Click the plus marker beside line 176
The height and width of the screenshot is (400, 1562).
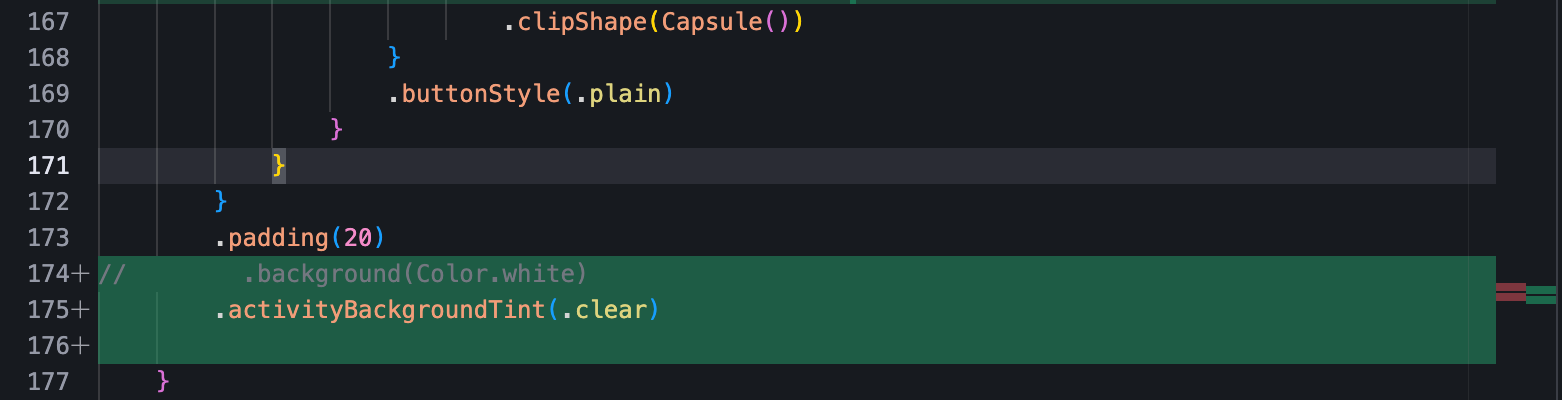point(80,346)
